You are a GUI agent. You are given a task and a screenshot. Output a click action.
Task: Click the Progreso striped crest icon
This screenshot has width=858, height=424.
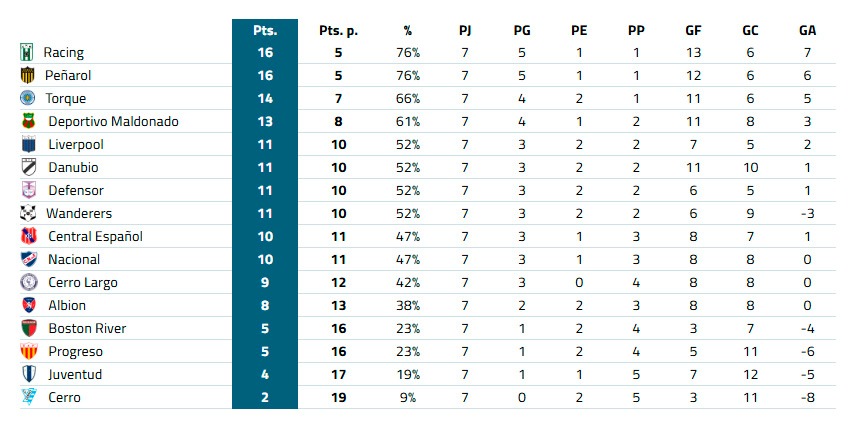pos(27,351)
